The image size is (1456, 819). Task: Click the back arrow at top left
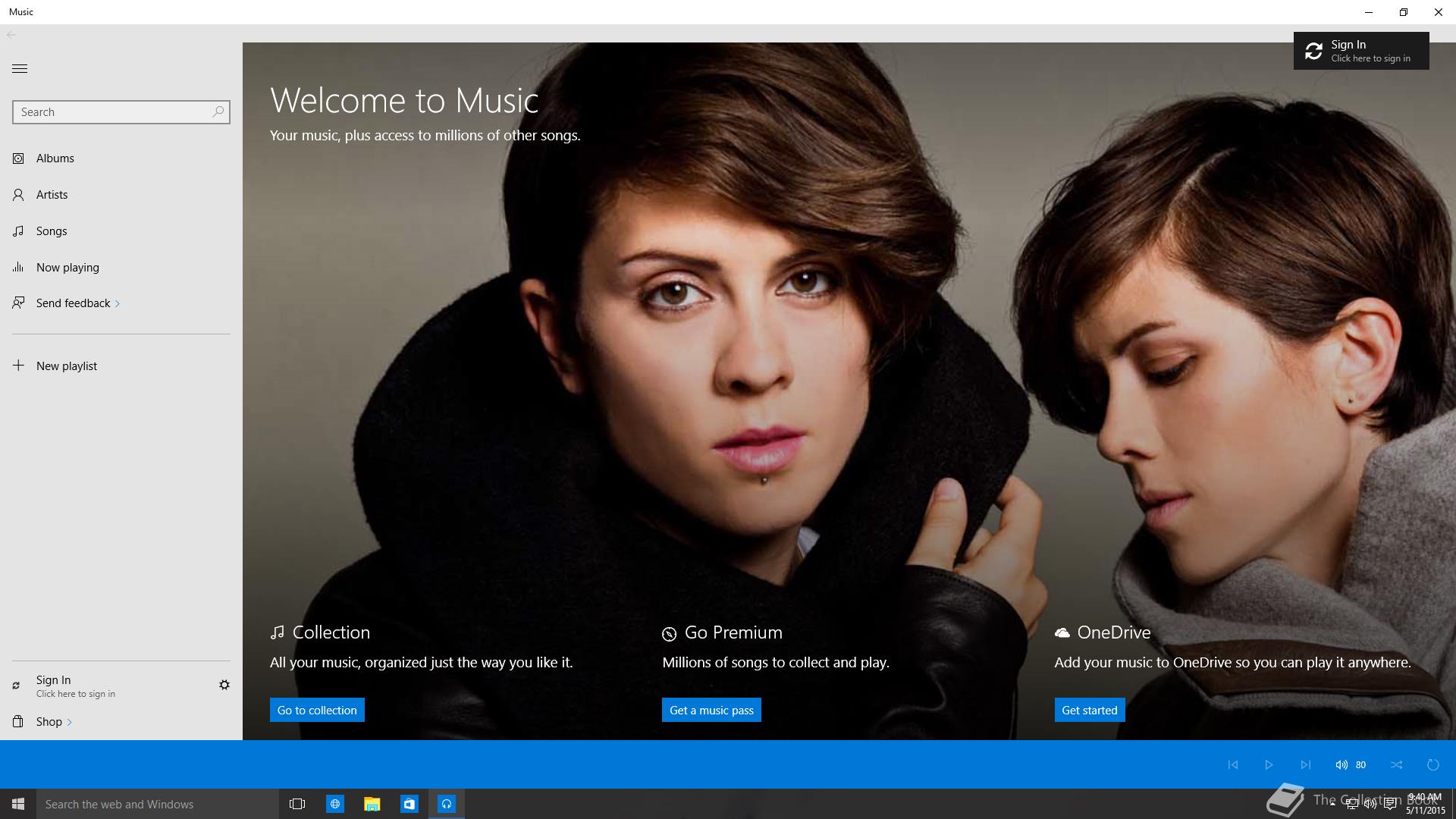11,35
